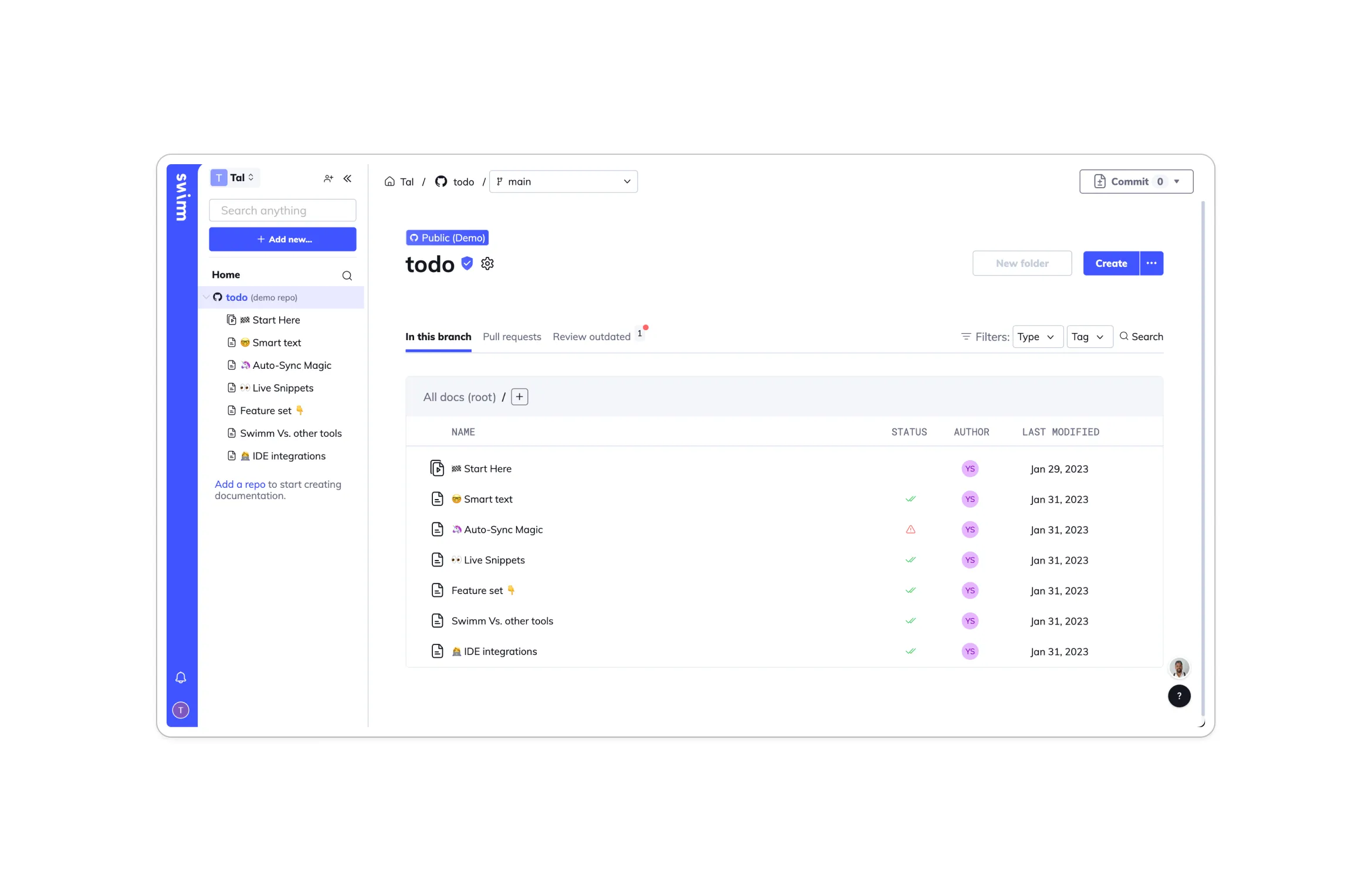This screenshot has height=896, width=1372.
Task: Click the YS author avatar for Start Here
Action: point(970,469)
